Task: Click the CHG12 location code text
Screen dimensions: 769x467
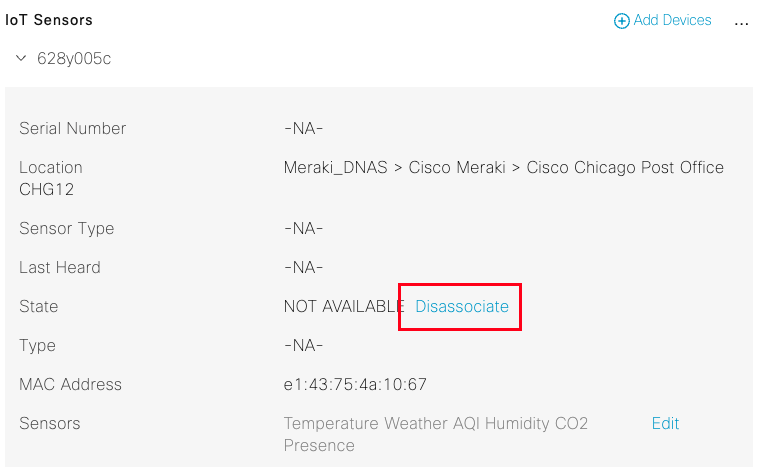Action: pos(47,189)
